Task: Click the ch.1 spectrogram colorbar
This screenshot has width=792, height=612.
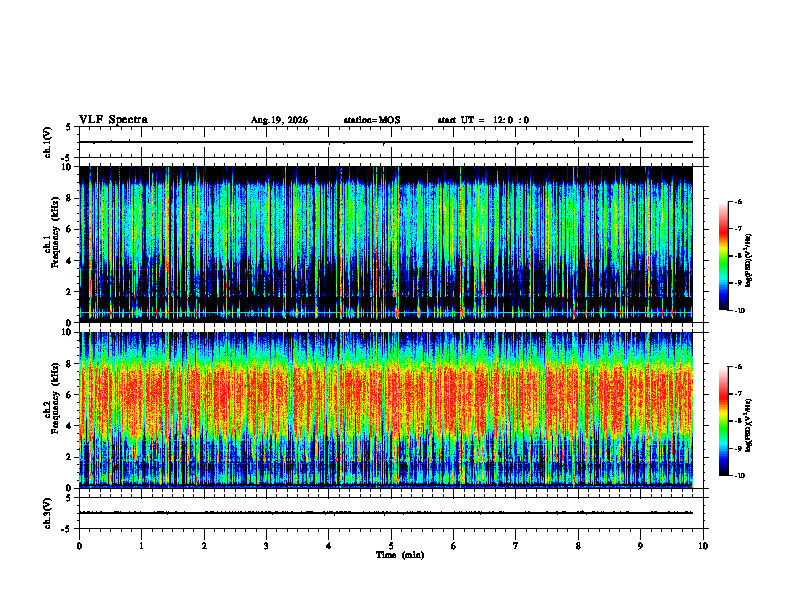Action: (x=723, y=256)
